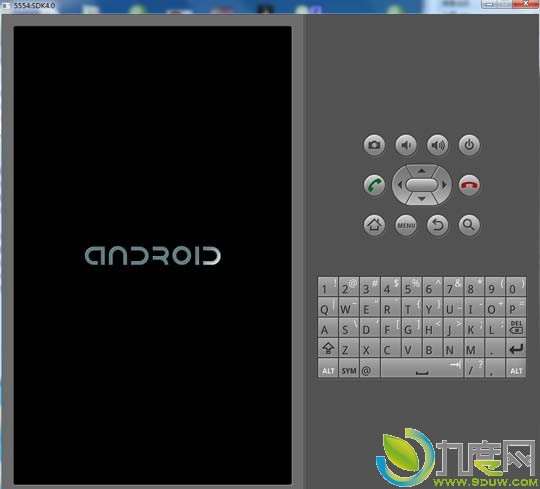Click the P key
The width and height of the screenshot is (540, 489).
click(516, 307)
